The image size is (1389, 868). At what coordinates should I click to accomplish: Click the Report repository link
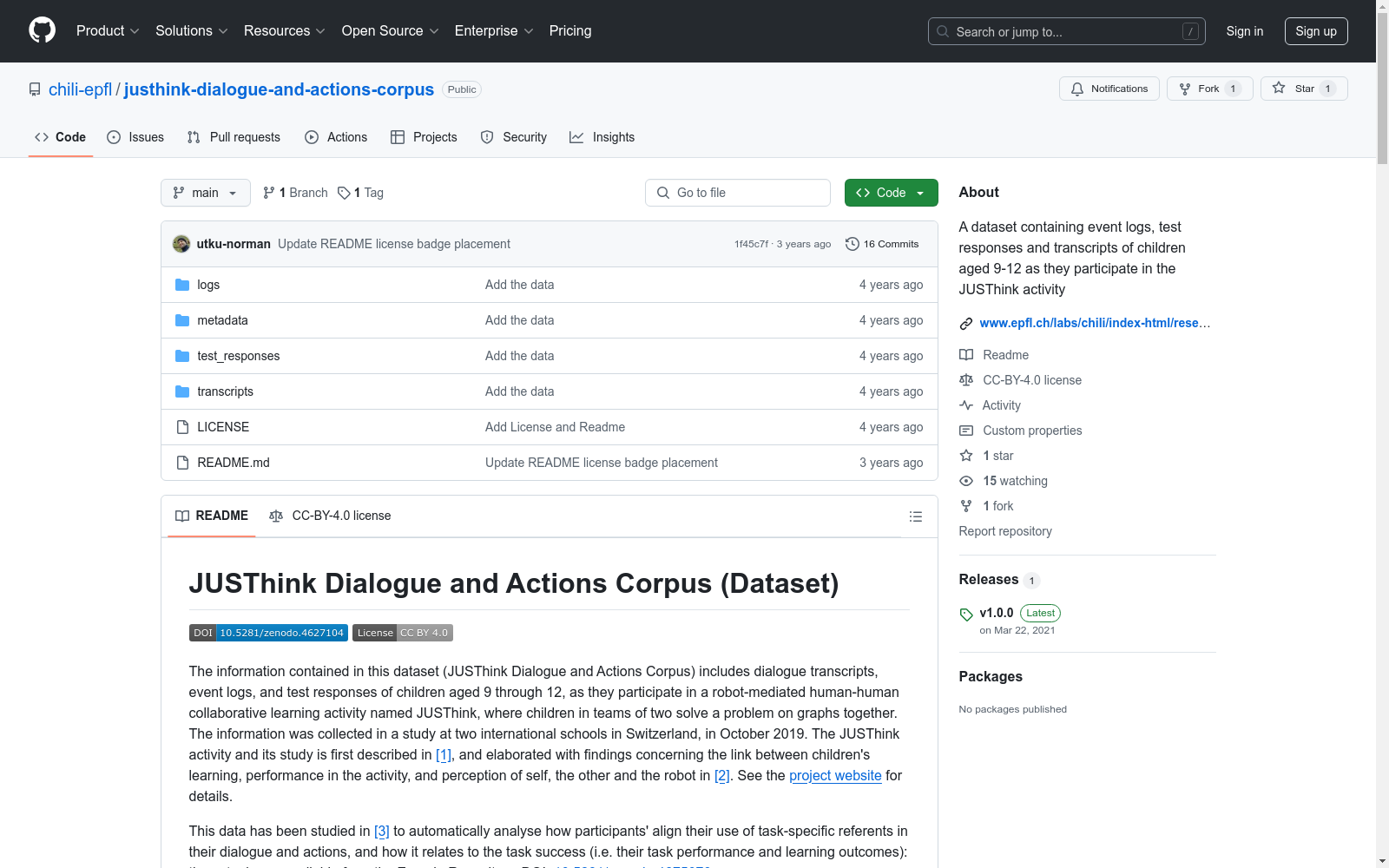pos(1005,531)
